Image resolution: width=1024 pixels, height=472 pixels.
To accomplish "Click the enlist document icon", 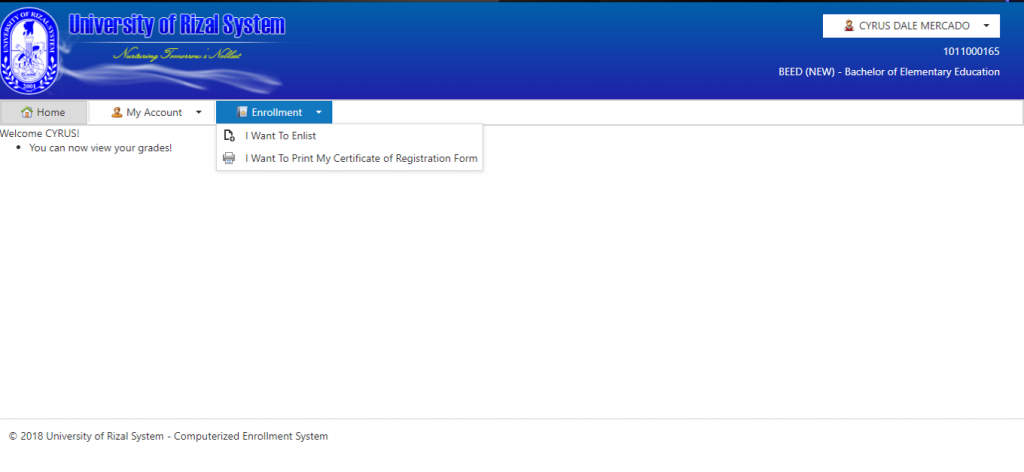I will [x=229, y=136].
